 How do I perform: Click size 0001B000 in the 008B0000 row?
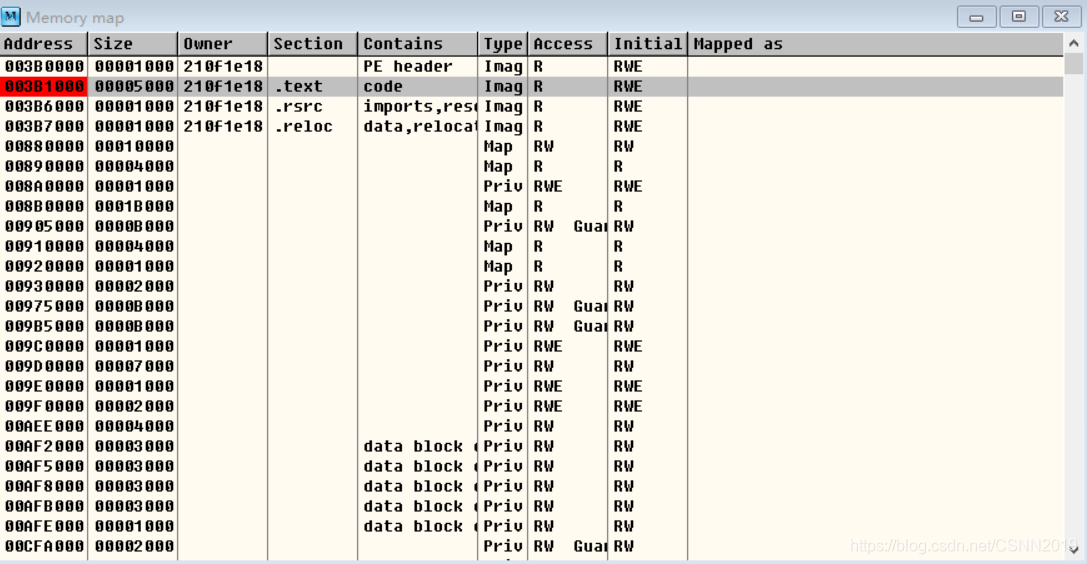(x=134, y=206)
